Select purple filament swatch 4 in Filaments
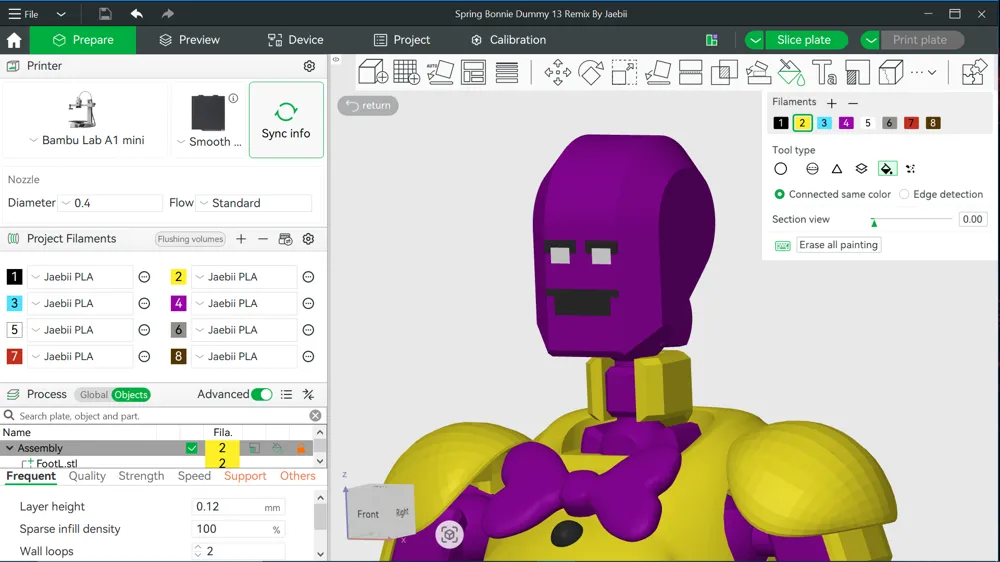Screen dimensions: 1000x562 coord(846,123)
